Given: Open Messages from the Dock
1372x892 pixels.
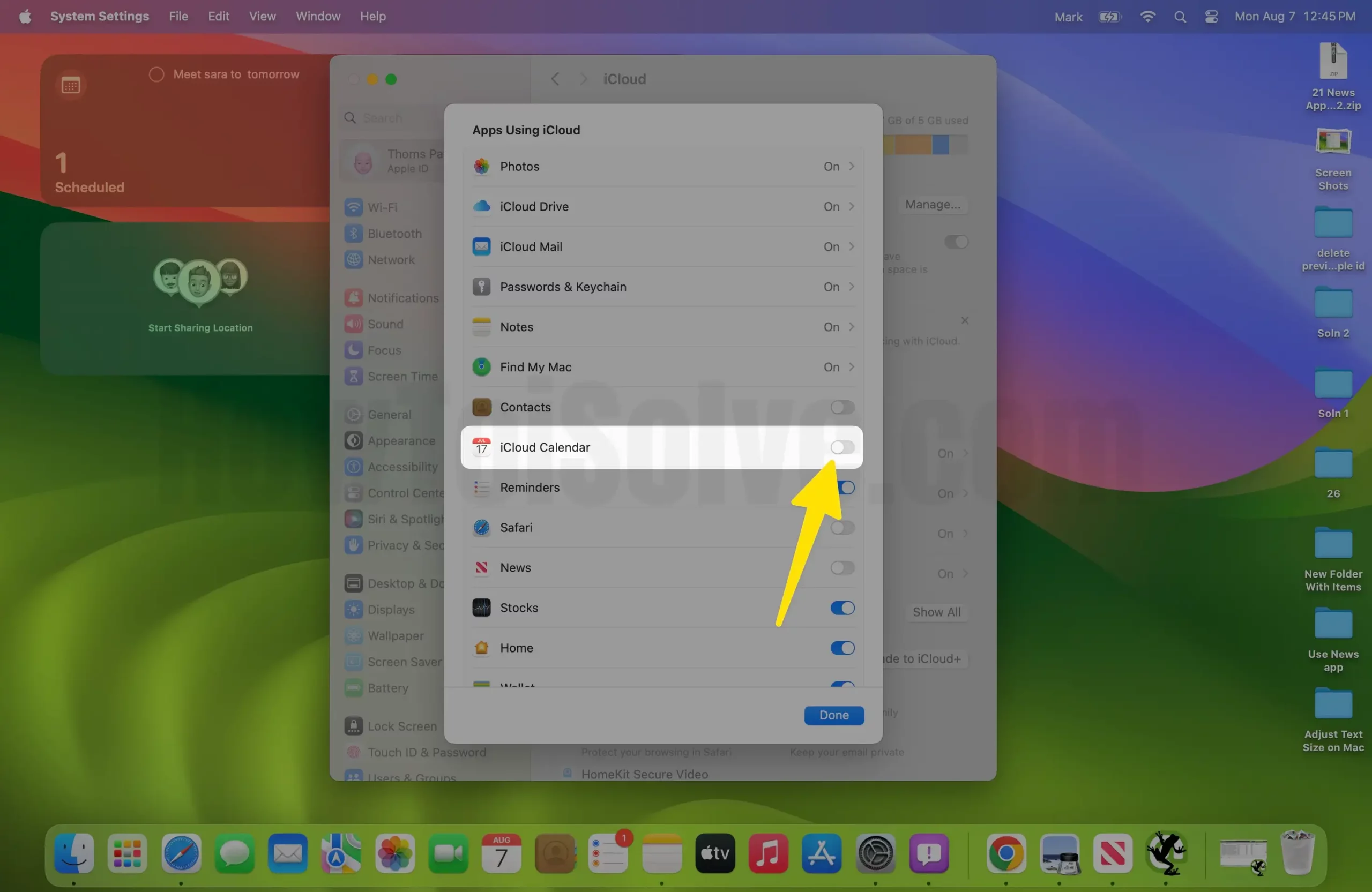Looking at the screenshot, I should coord(235,854).
